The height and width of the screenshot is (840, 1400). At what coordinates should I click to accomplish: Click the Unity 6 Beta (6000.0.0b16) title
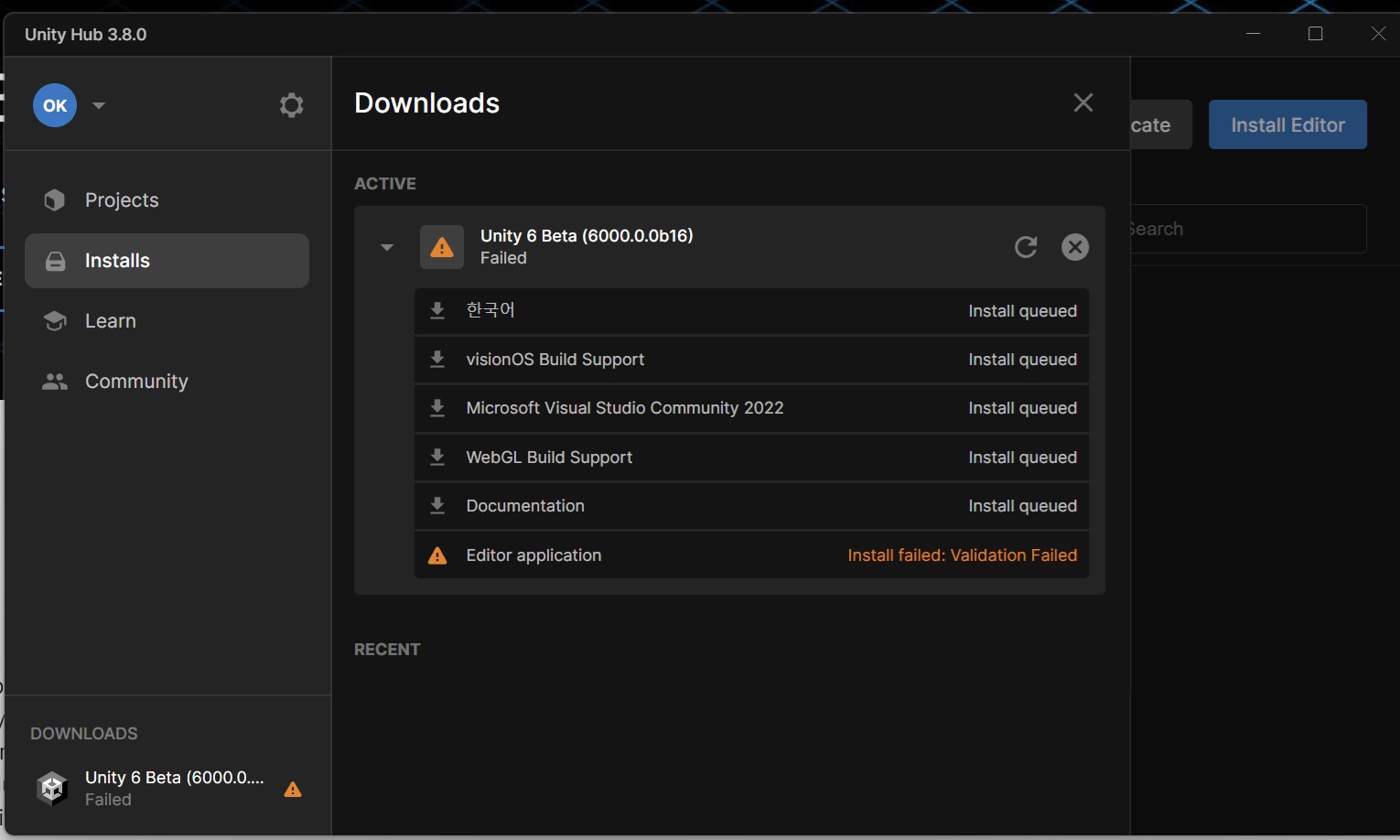(x=587, y=235)
